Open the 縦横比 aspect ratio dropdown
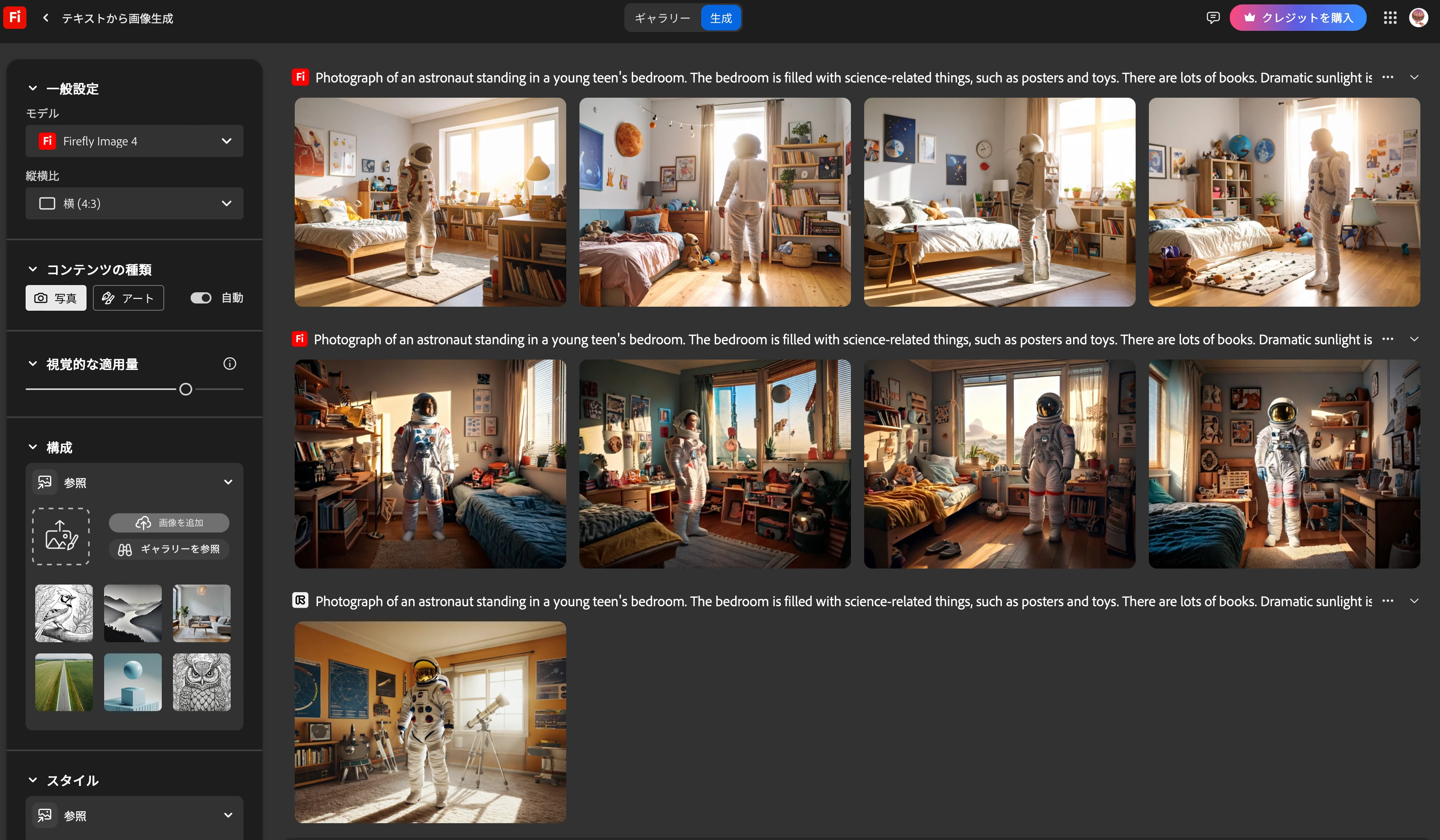1440x840 pixels. [x=134, y=203]
